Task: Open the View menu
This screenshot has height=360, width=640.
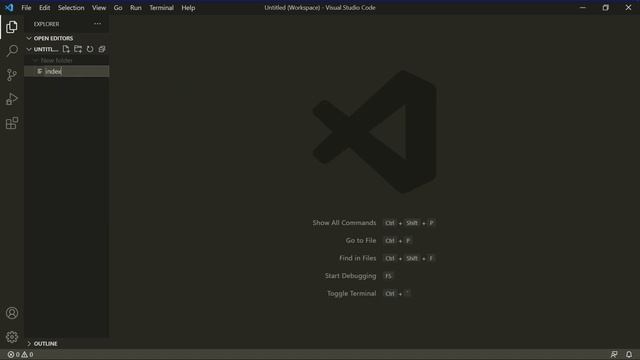Action: 99,8
